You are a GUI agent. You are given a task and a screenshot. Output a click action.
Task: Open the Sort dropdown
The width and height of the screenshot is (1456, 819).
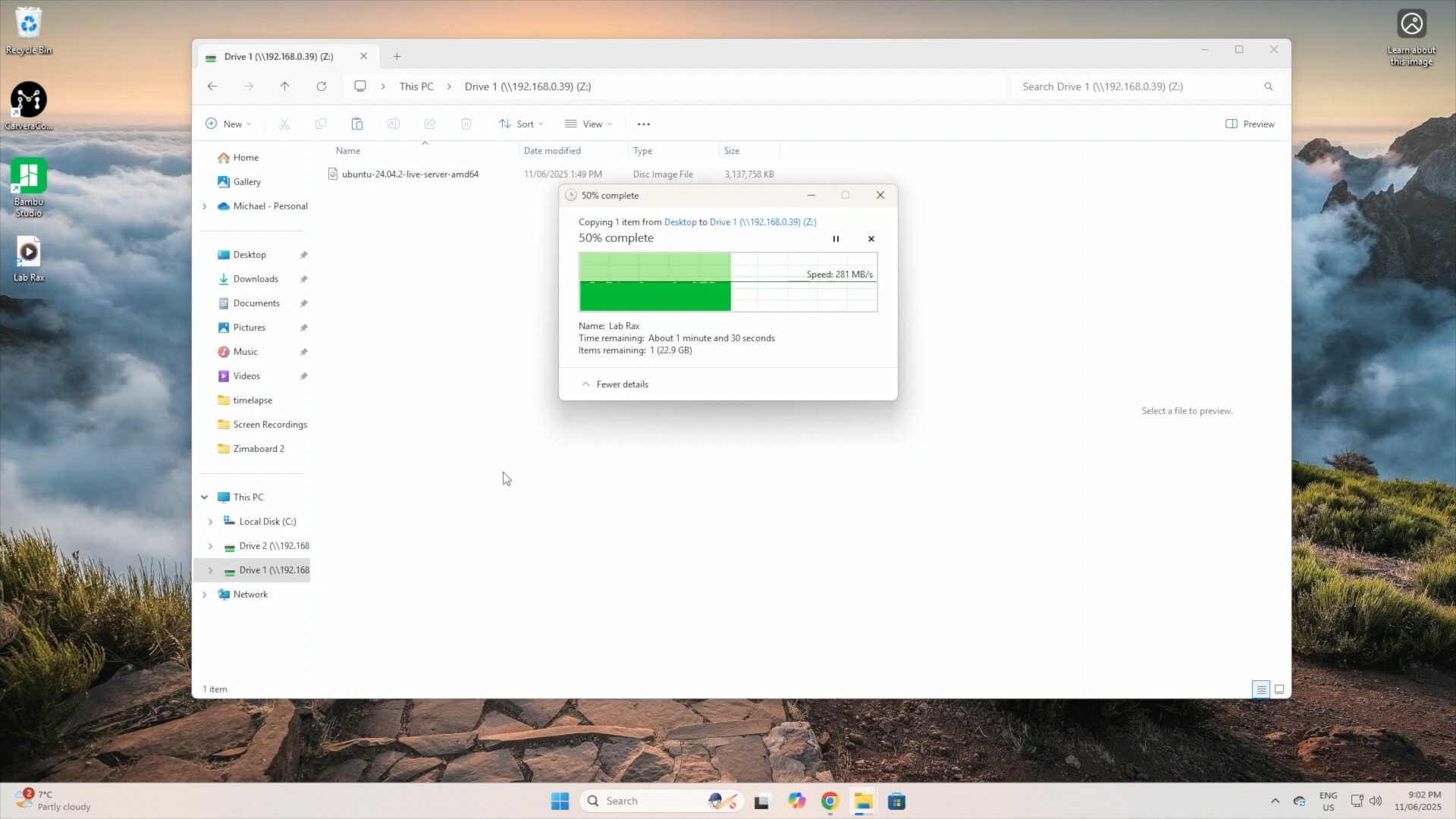521,124
